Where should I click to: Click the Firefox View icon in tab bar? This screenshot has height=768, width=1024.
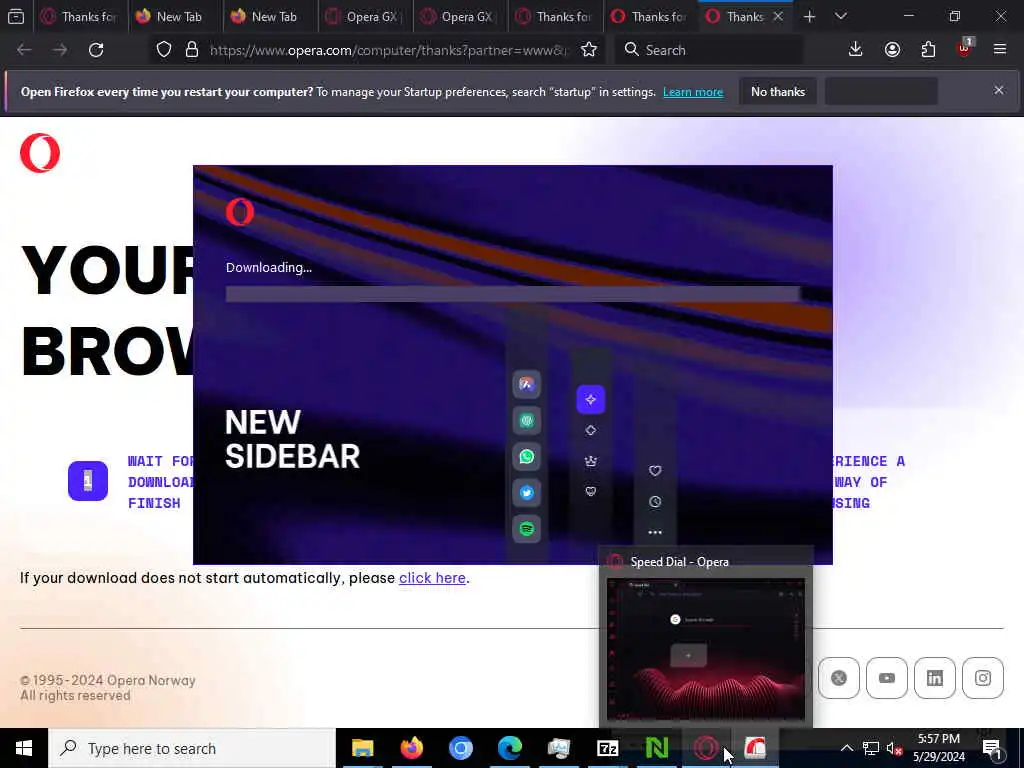(x=16, y=16)
